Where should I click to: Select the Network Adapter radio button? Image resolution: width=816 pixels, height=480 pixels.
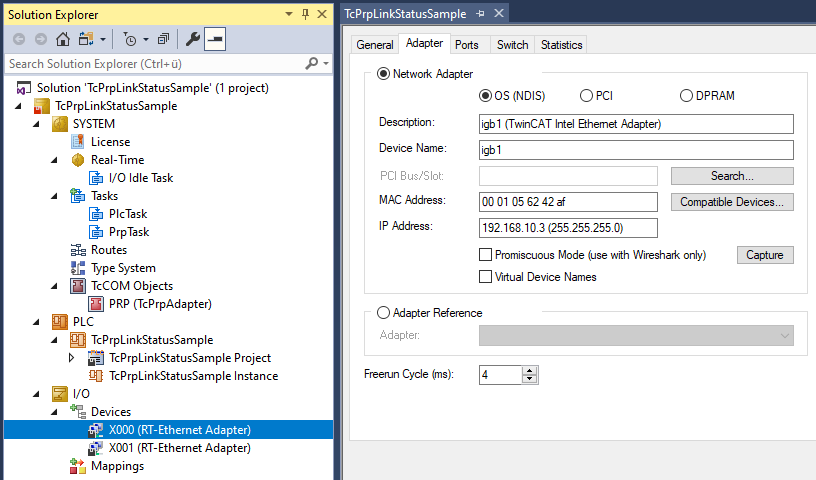click(x=384, y=74)
